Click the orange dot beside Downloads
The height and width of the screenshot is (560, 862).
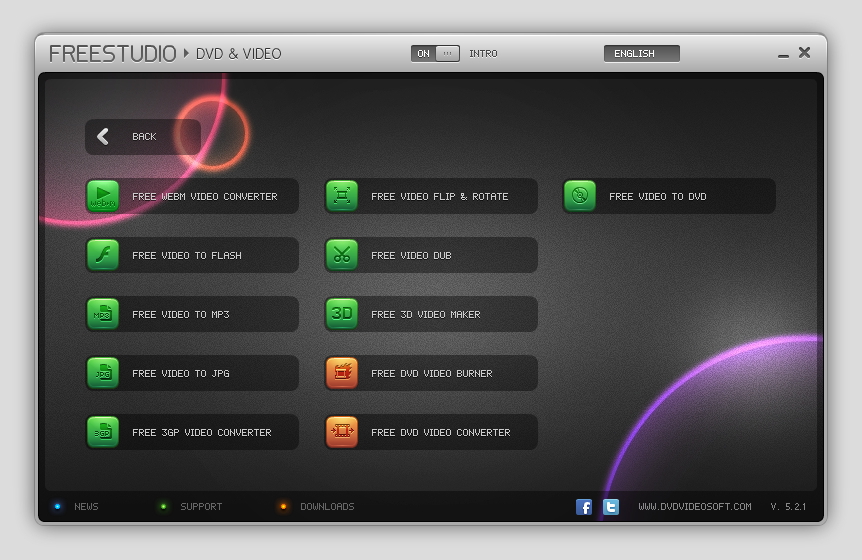(x=283, y=507)
